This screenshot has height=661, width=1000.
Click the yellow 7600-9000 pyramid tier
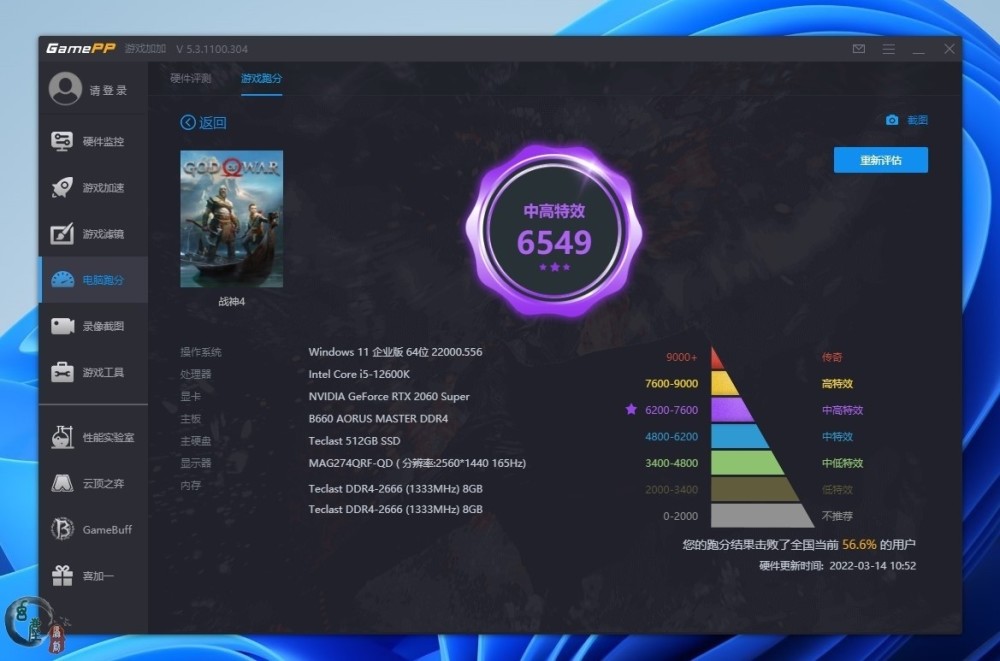click(724, 383)
